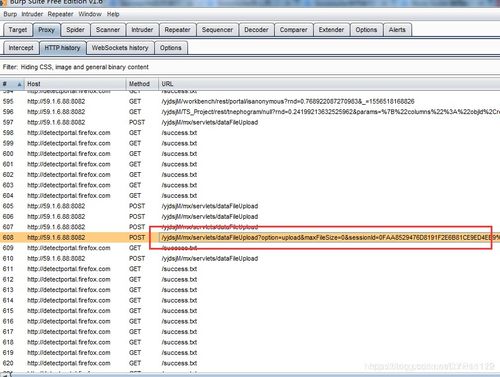
Task: Select POST request row 606
Action: coord(250,217)
